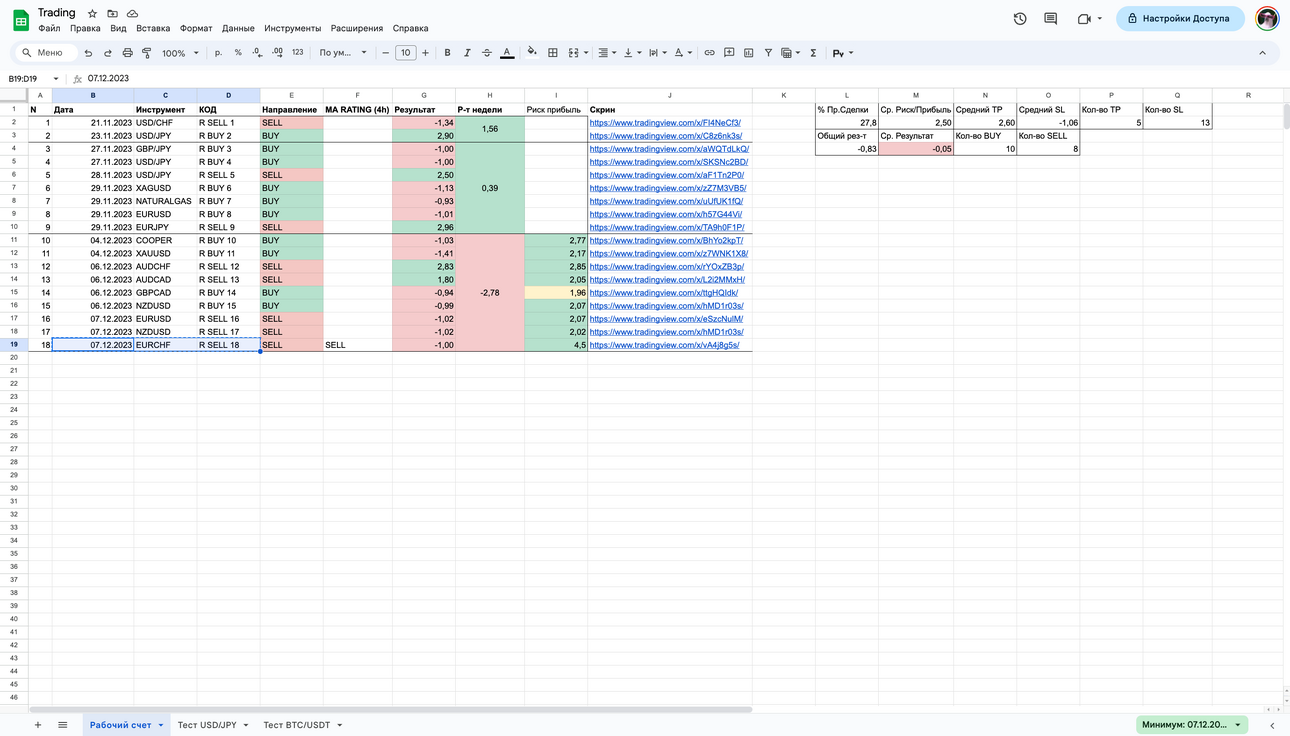
Task: Open horizontal align dropdown
Action: tap(606, 53)
